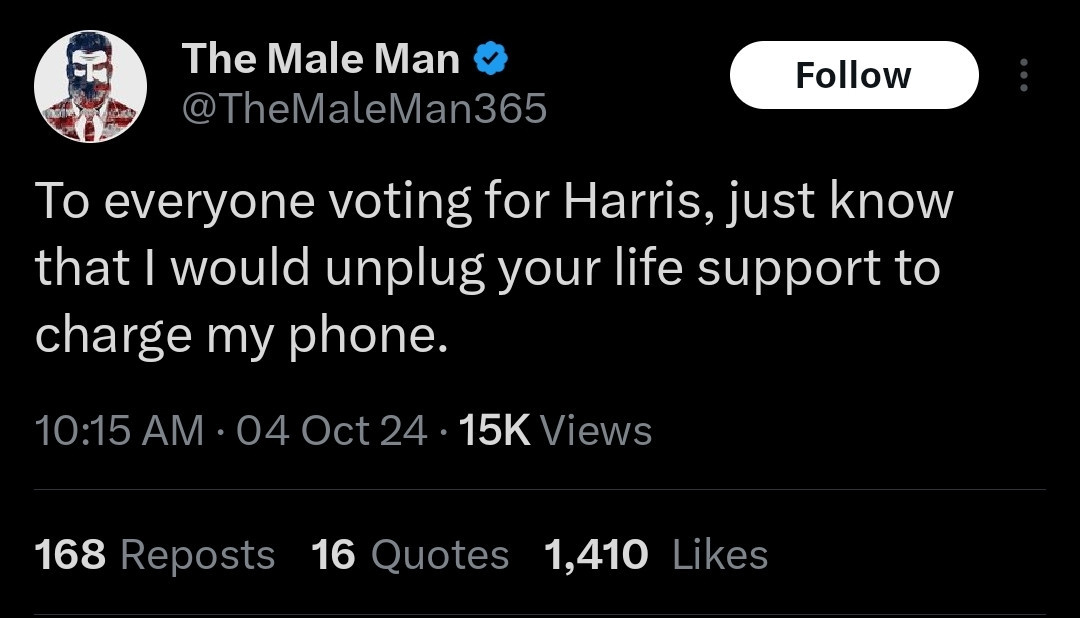Select the 04 Oct 24 post date
The image size is (1080, 618).
[331, 430]
